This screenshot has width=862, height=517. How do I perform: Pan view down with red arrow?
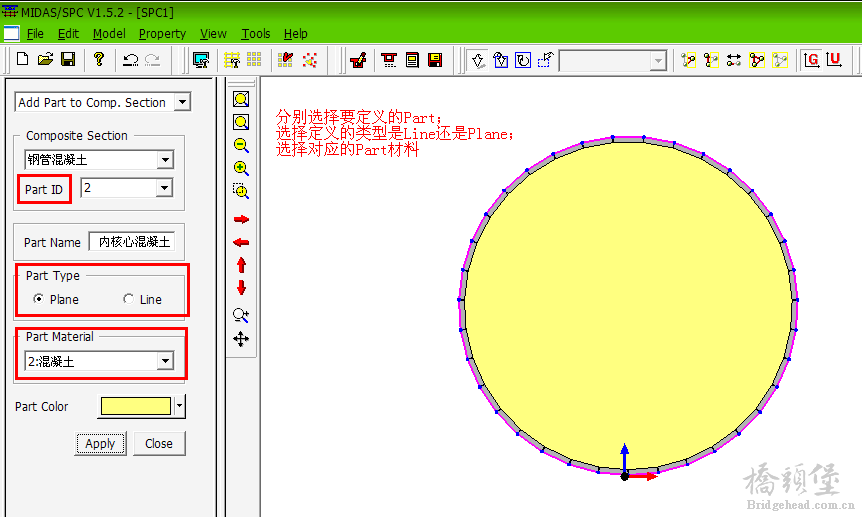[241, 287]
